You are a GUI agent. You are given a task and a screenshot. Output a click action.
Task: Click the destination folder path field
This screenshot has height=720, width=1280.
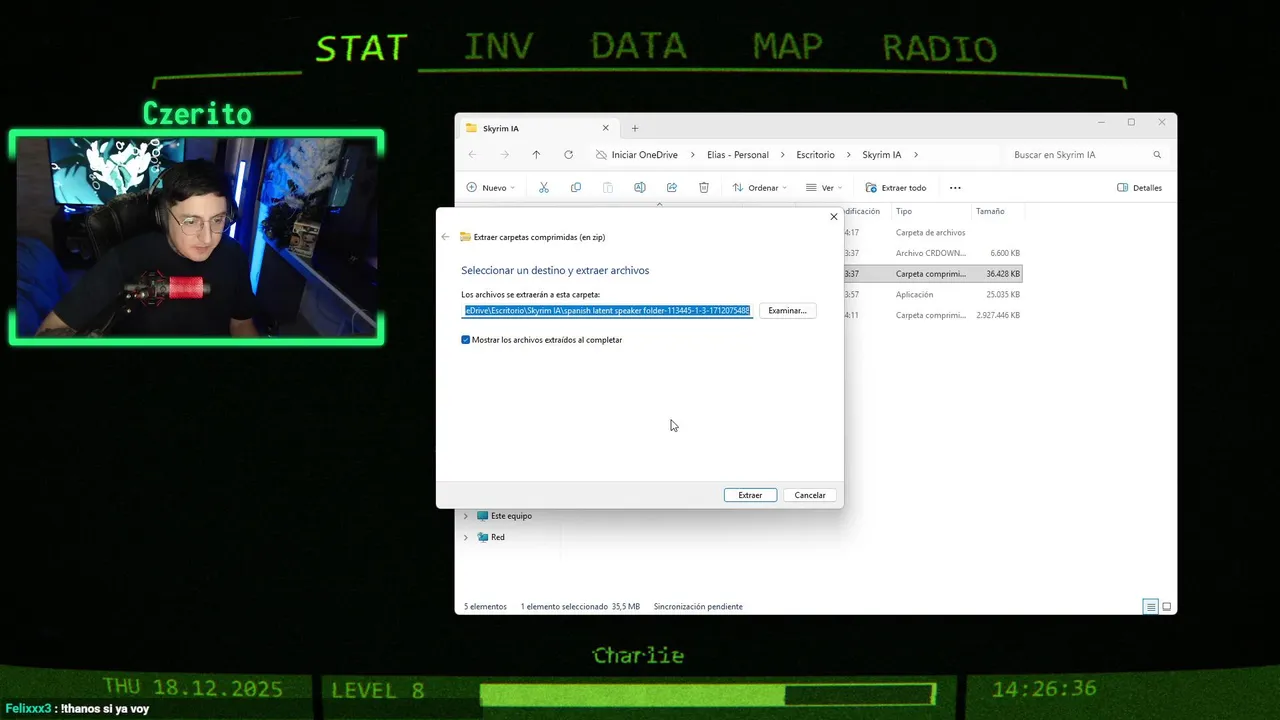pos(607,311)
